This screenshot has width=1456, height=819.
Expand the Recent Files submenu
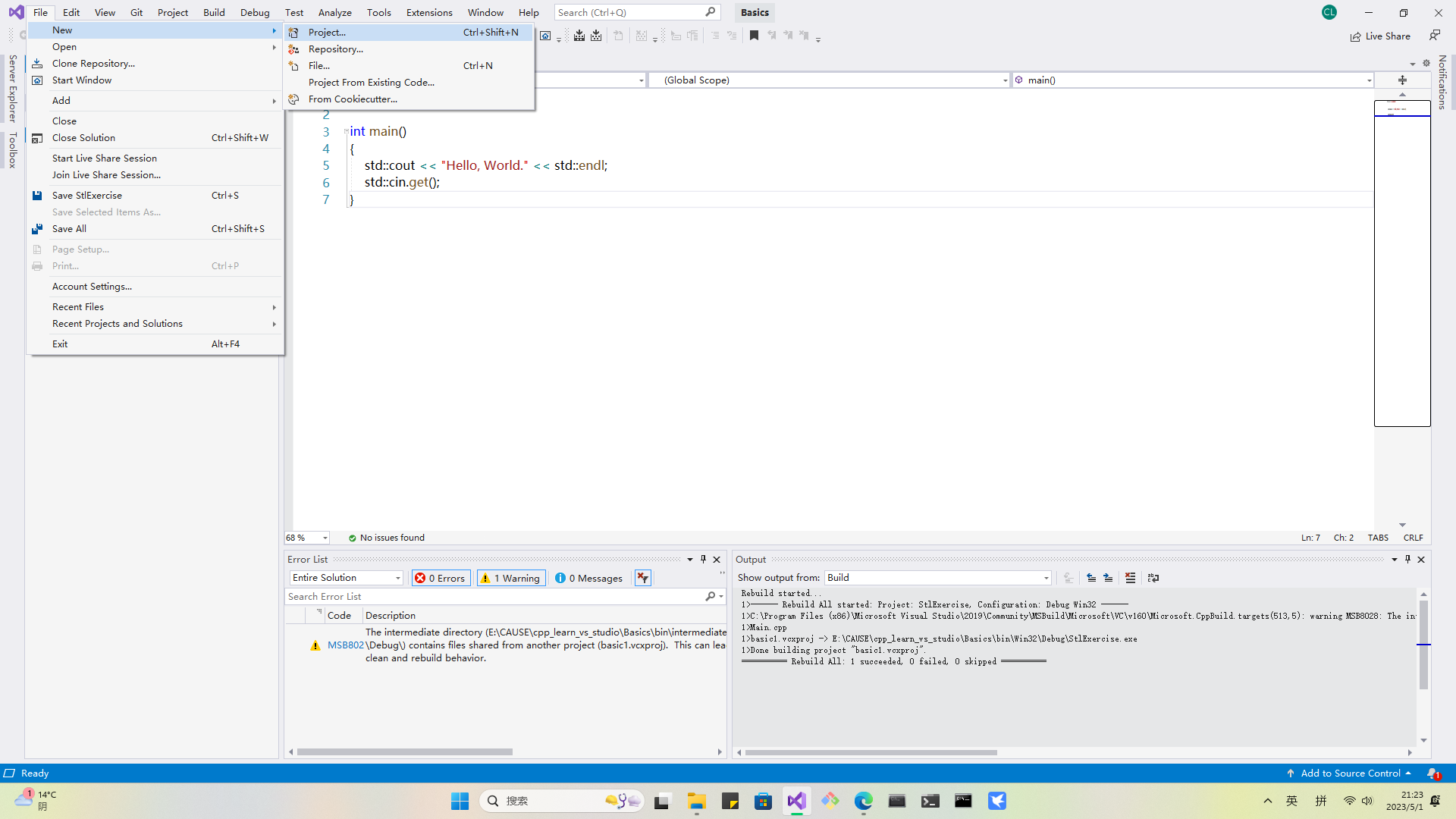(x=155, y=307)
